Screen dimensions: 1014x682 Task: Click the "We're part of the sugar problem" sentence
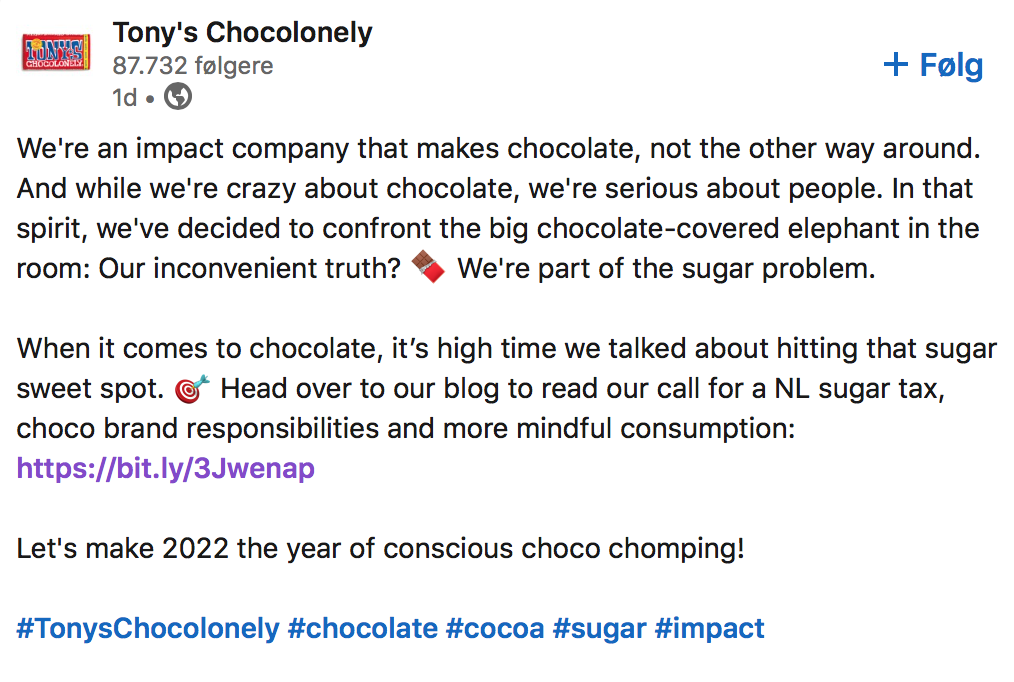pos(666,268)
